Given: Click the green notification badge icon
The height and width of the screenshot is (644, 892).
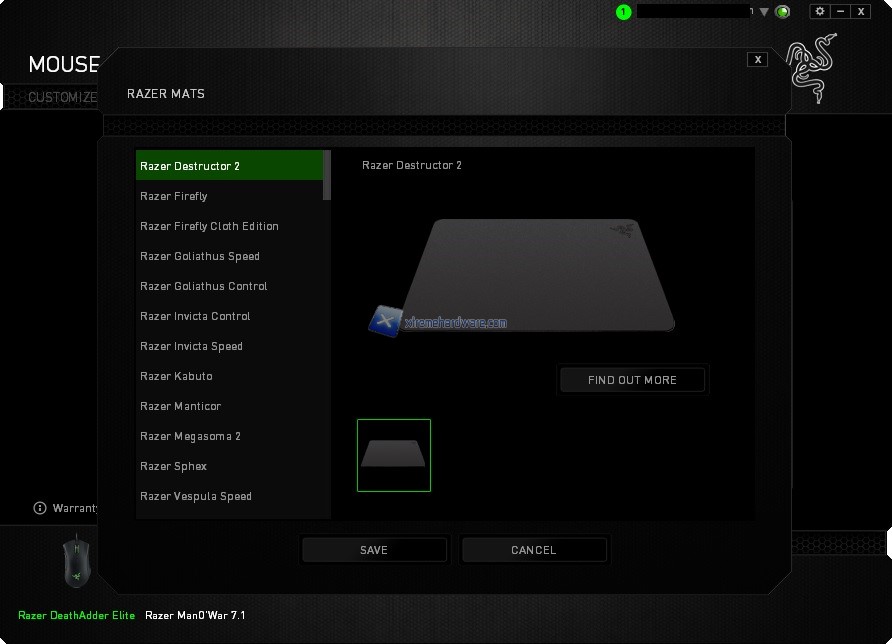Looking at the screenshot, I should click(x=624, y=12).
